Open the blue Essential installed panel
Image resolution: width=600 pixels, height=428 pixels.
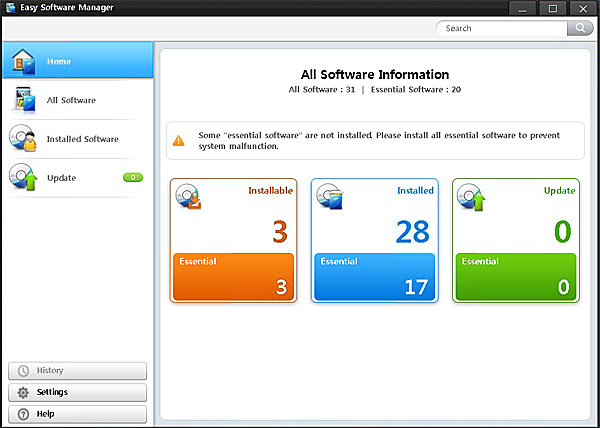(374, 276)
